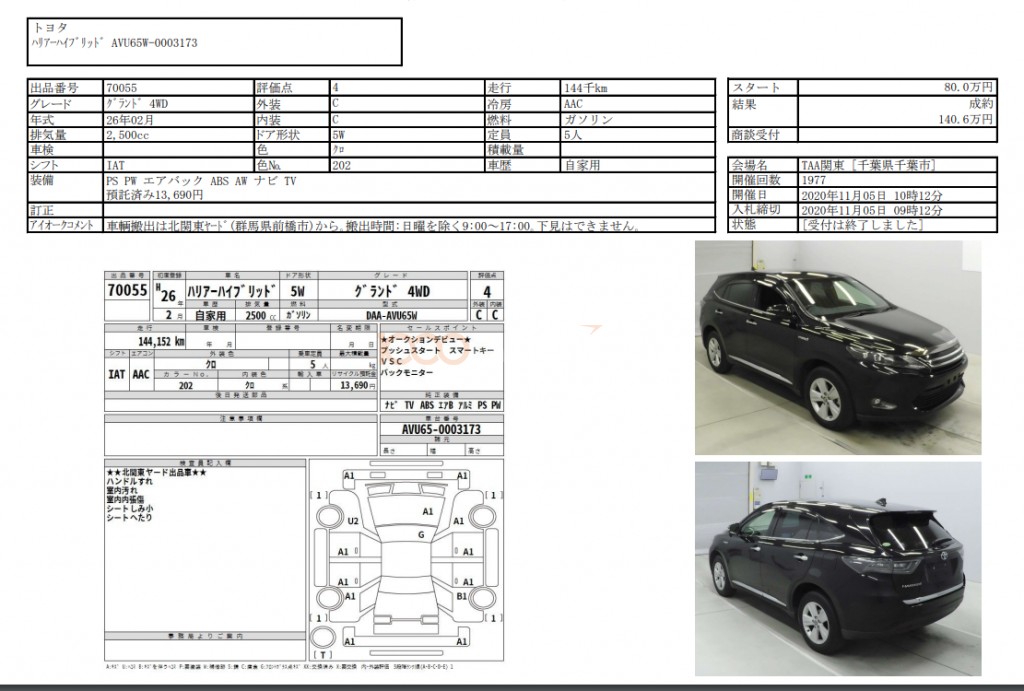The width and height of the screenshot is (1024, 691).
Task: Click the トヨタ vehicle title box
Action: tap(215, 41)
